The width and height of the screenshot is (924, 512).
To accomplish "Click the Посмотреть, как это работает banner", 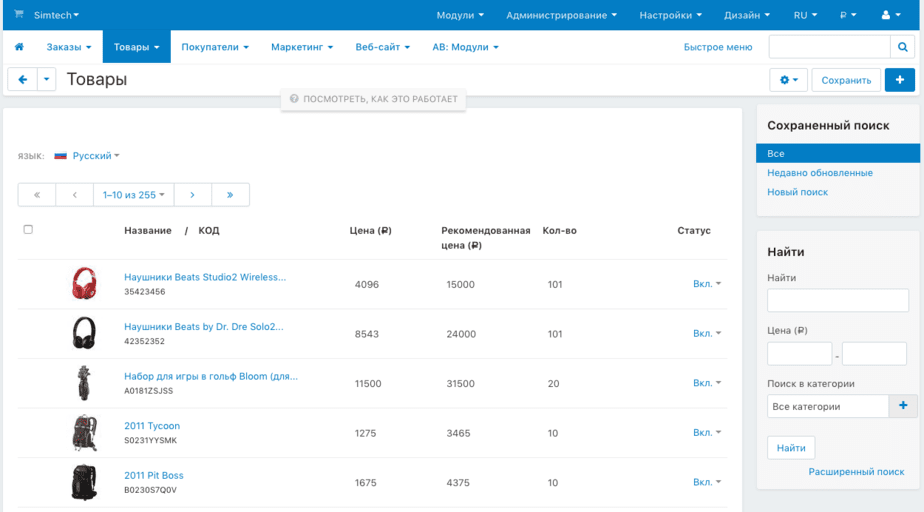I will pos(374,99).
